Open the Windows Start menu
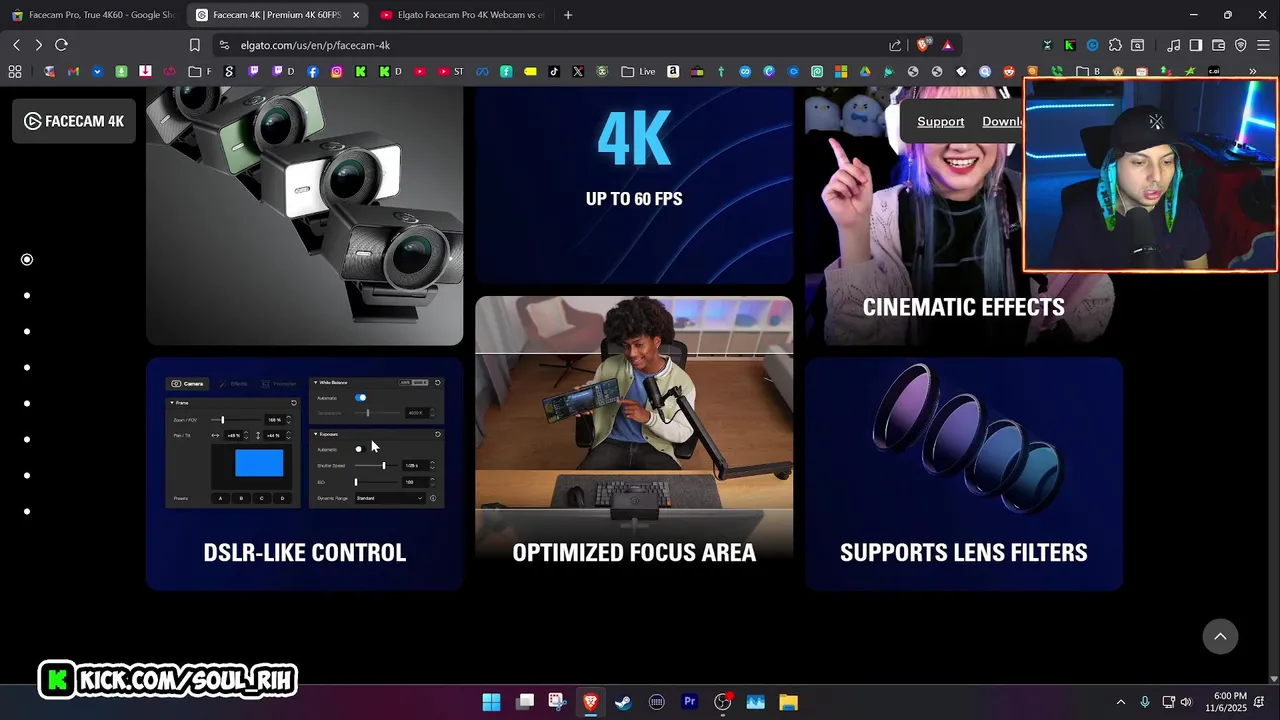1280x720 pixels. [x=491, y=702]
